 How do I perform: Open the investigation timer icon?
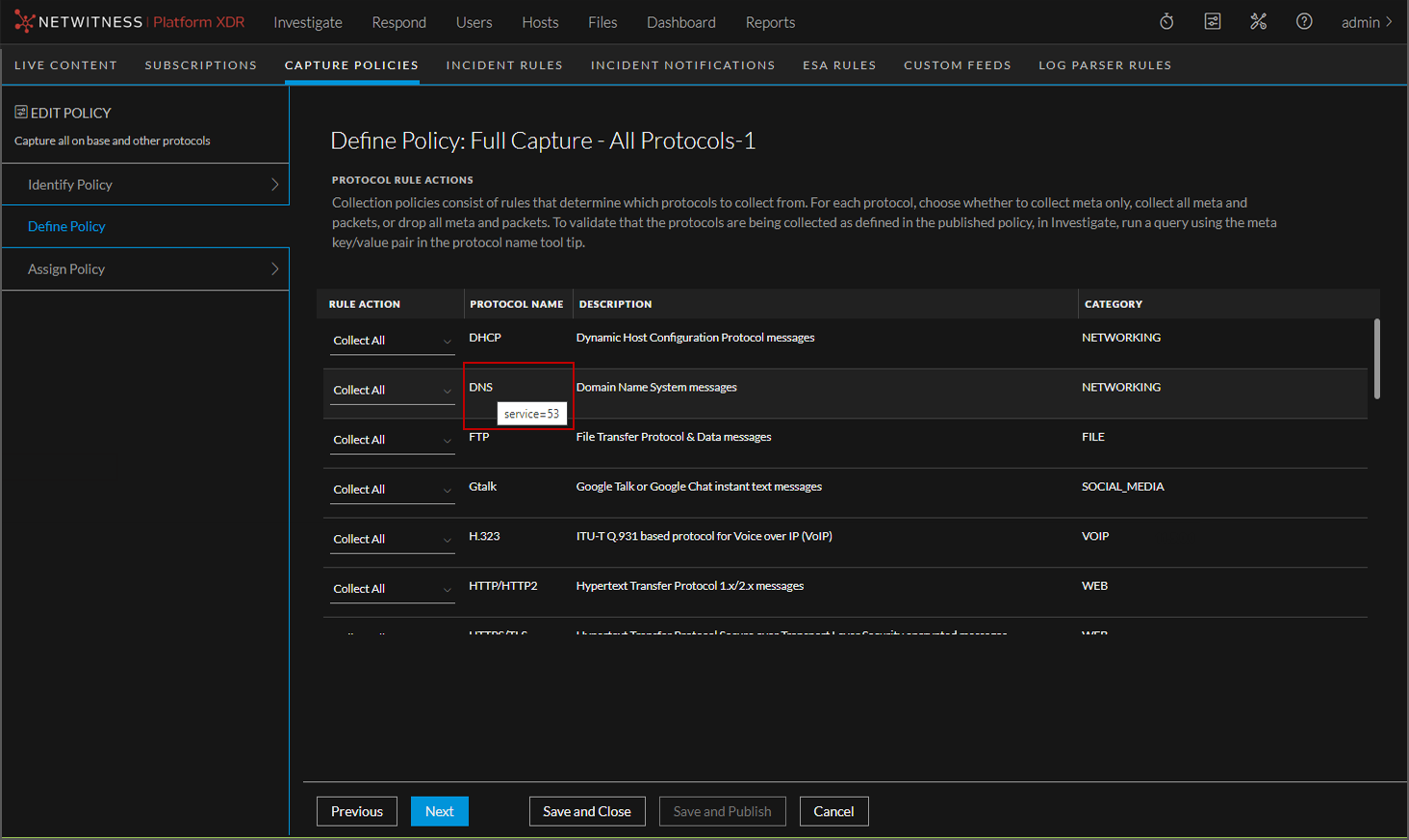point(1166,21)
